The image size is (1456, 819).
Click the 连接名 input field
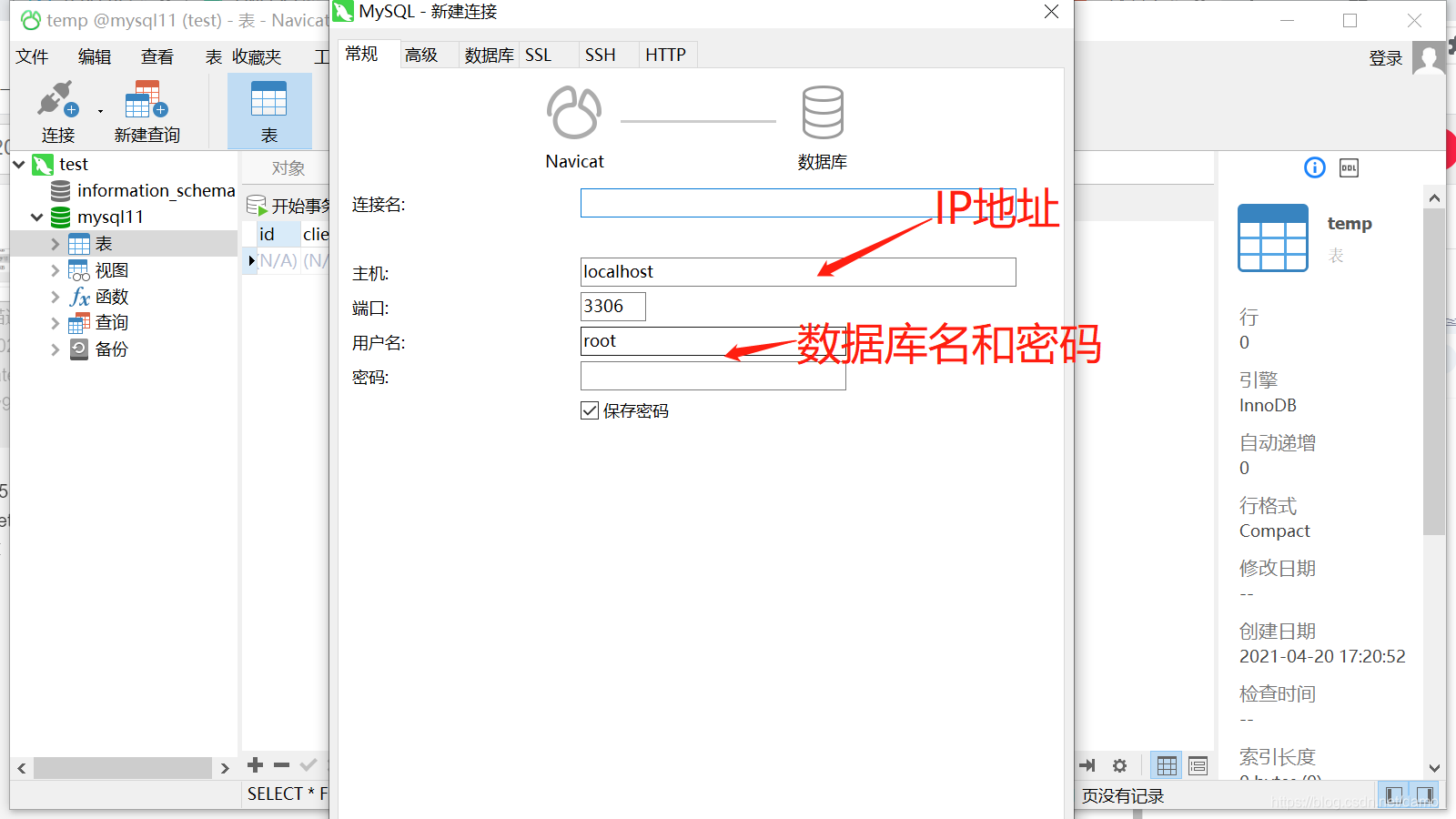[x=798, y=203]
